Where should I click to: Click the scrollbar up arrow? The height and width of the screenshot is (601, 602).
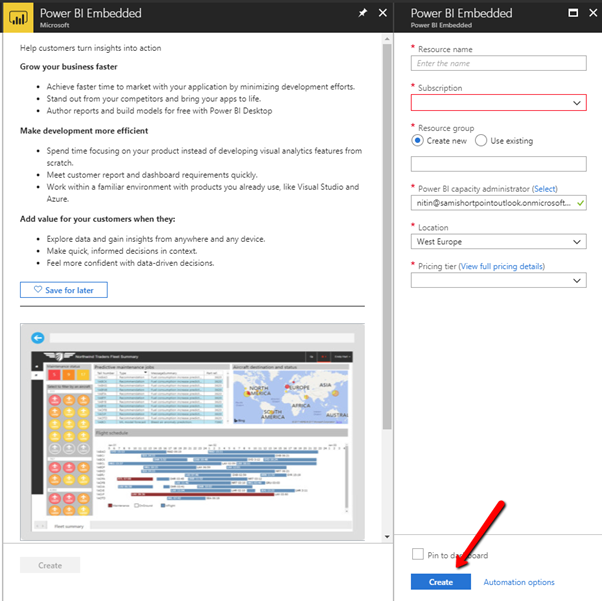coord(387,39)
